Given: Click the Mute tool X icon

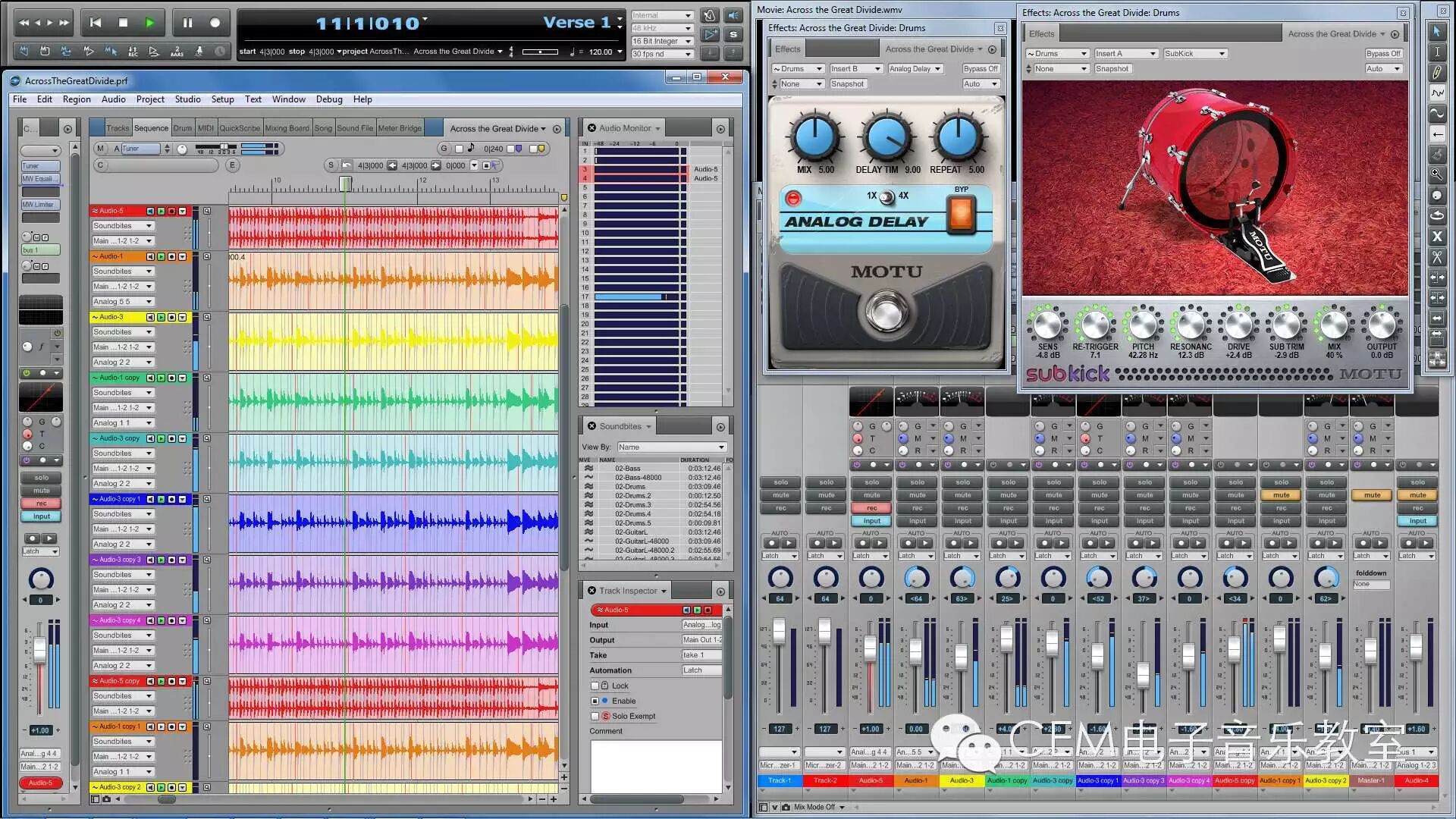Looking at the screenshot, I should (x=1437, y=237).
